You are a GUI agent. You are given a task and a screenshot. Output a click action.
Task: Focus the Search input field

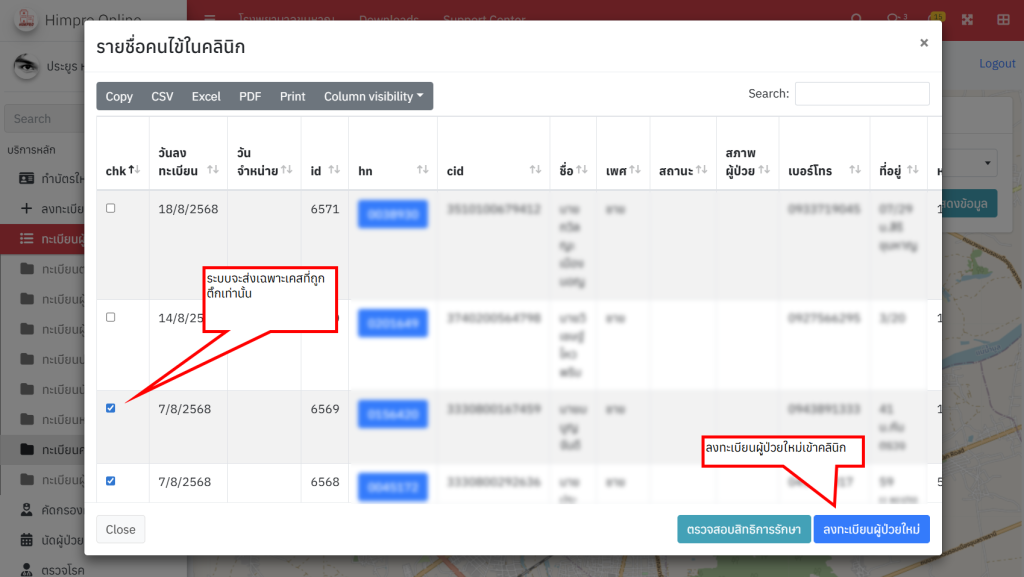pyautogui.click(x=861, y=93)
